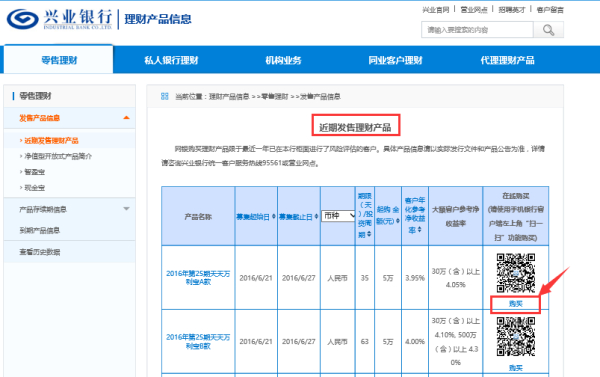Screen dimensions: 600x377
Task: Open the 同业客户理财 tab
Action: pos(395,60)
